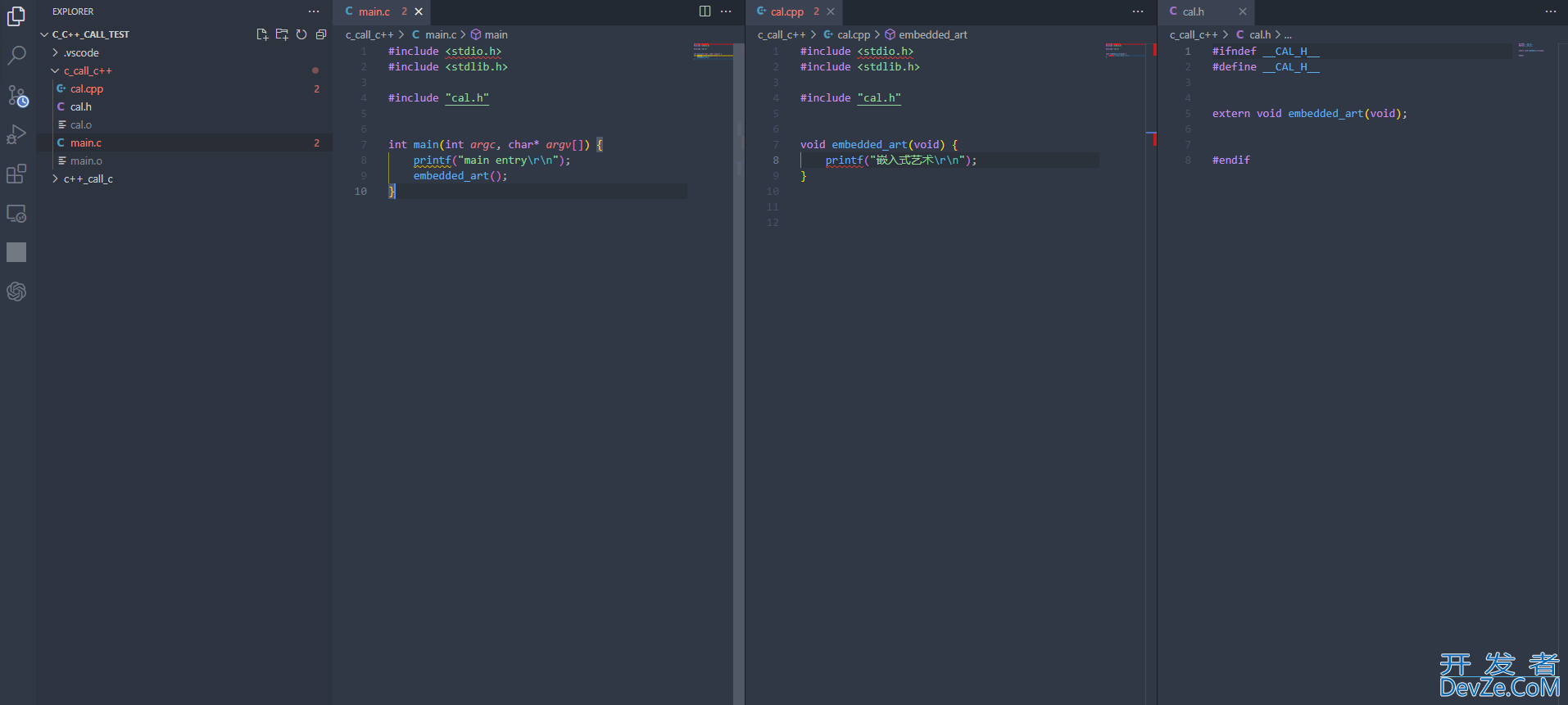1568x705 pixels.
Task: Open more actions for cal.h editor group
Action: click(x=1551, y=11)
